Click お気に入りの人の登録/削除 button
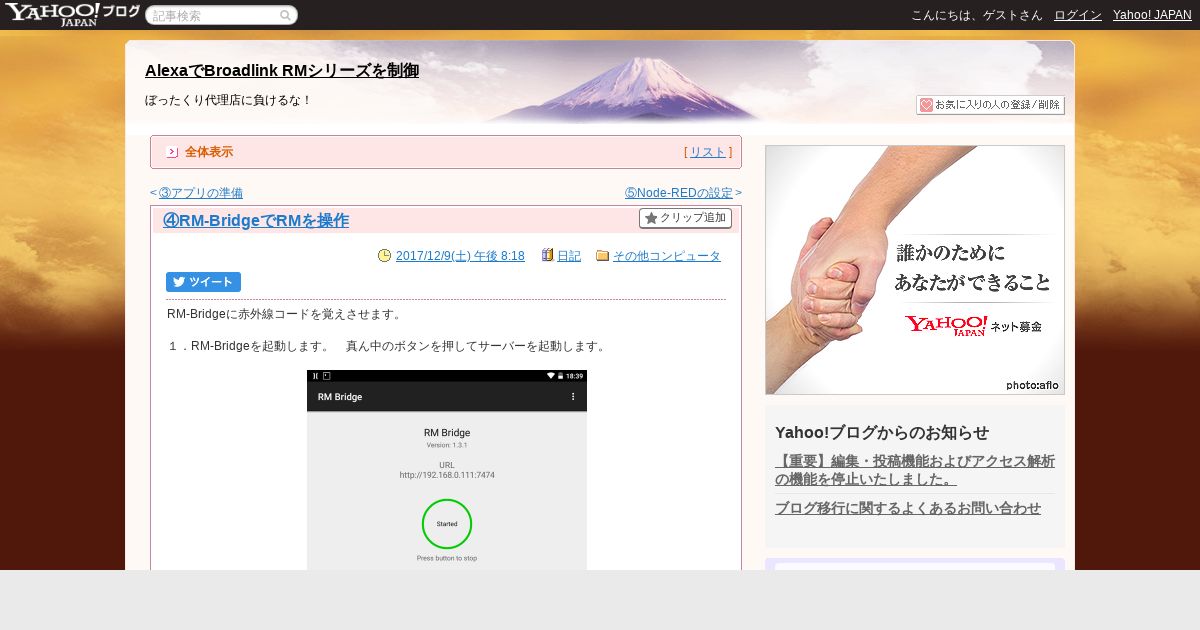 (990, 105)
